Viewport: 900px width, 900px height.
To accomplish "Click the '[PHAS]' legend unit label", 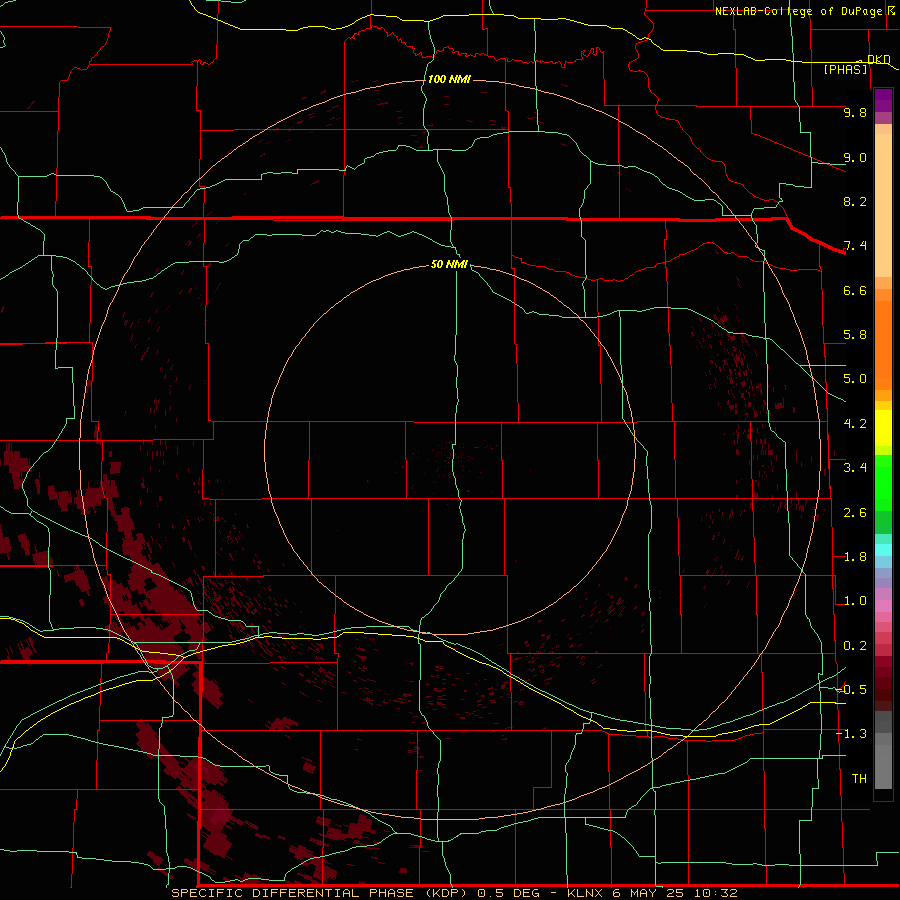I will (846, 69).
